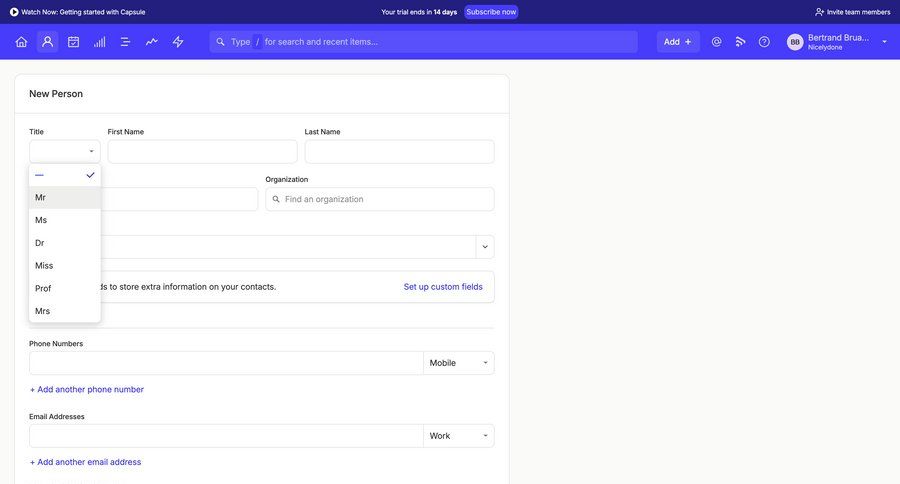Click the email @ icon in navbar
Screen dimensions: 900x484
[x=716, y=42]
